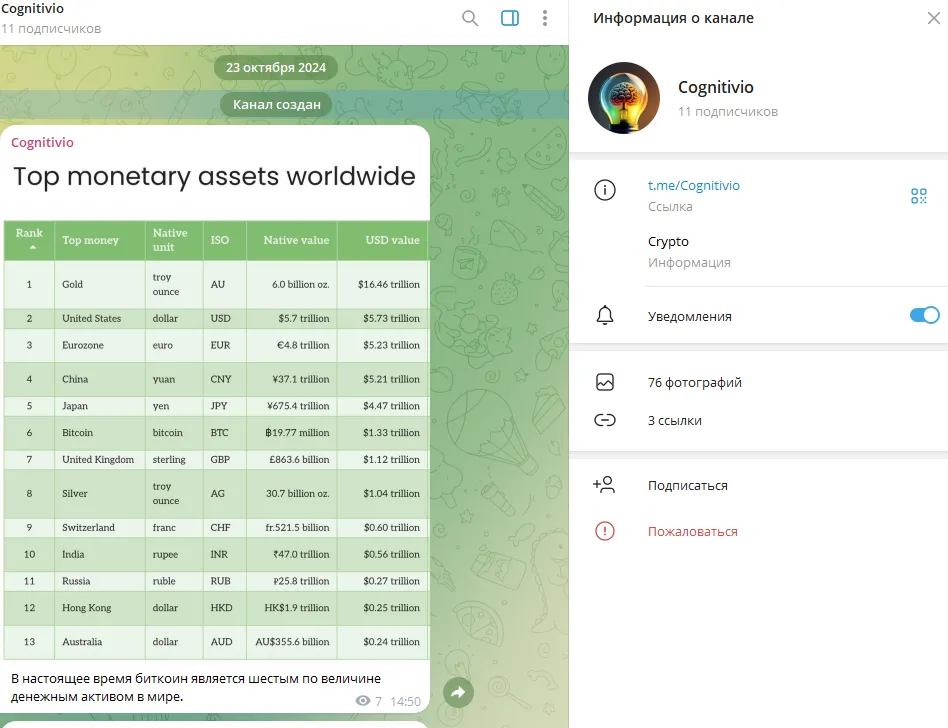Click the red report exclamation icon
Viewport: 948px width, 728px height.
click(x=605, y=531)
